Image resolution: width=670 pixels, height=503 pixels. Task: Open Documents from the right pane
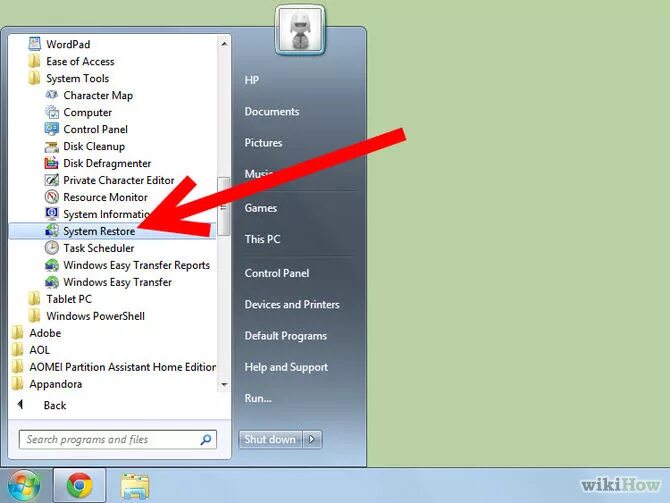point(272,112)
